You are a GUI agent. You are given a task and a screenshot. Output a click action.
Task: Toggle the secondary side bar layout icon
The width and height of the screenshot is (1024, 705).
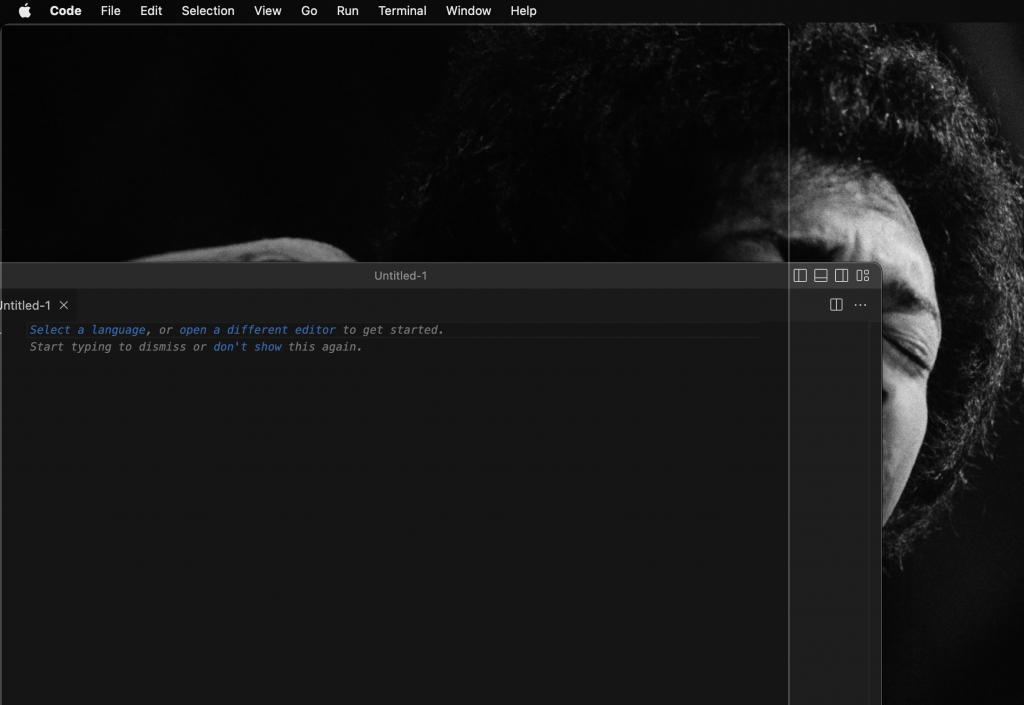(842, 276)
